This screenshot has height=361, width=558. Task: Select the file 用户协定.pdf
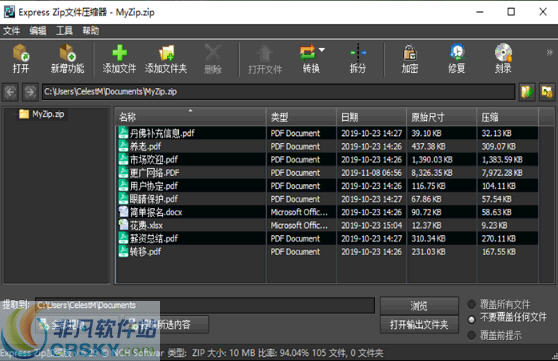tap(154, 186)
